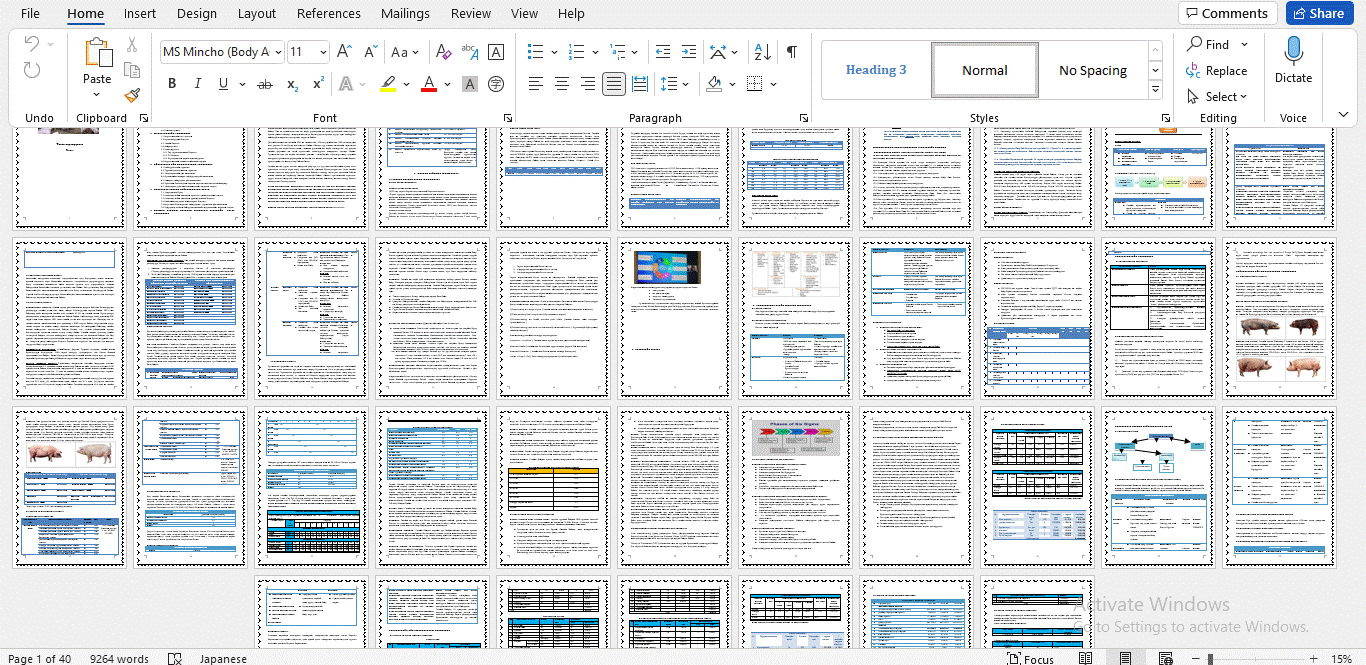Viewport: 1366px width, 665px height.
Task: Go to the Mailings tab
Action: click(x=405, y=13)
